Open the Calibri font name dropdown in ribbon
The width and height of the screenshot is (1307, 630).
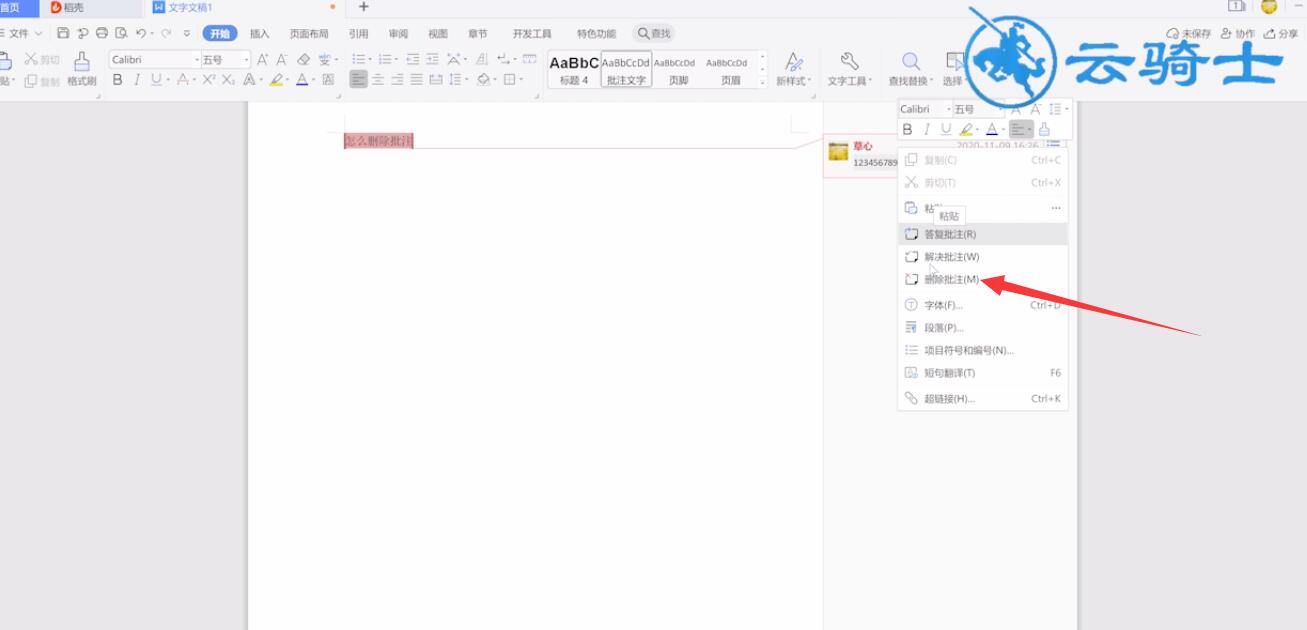(196, 60)
